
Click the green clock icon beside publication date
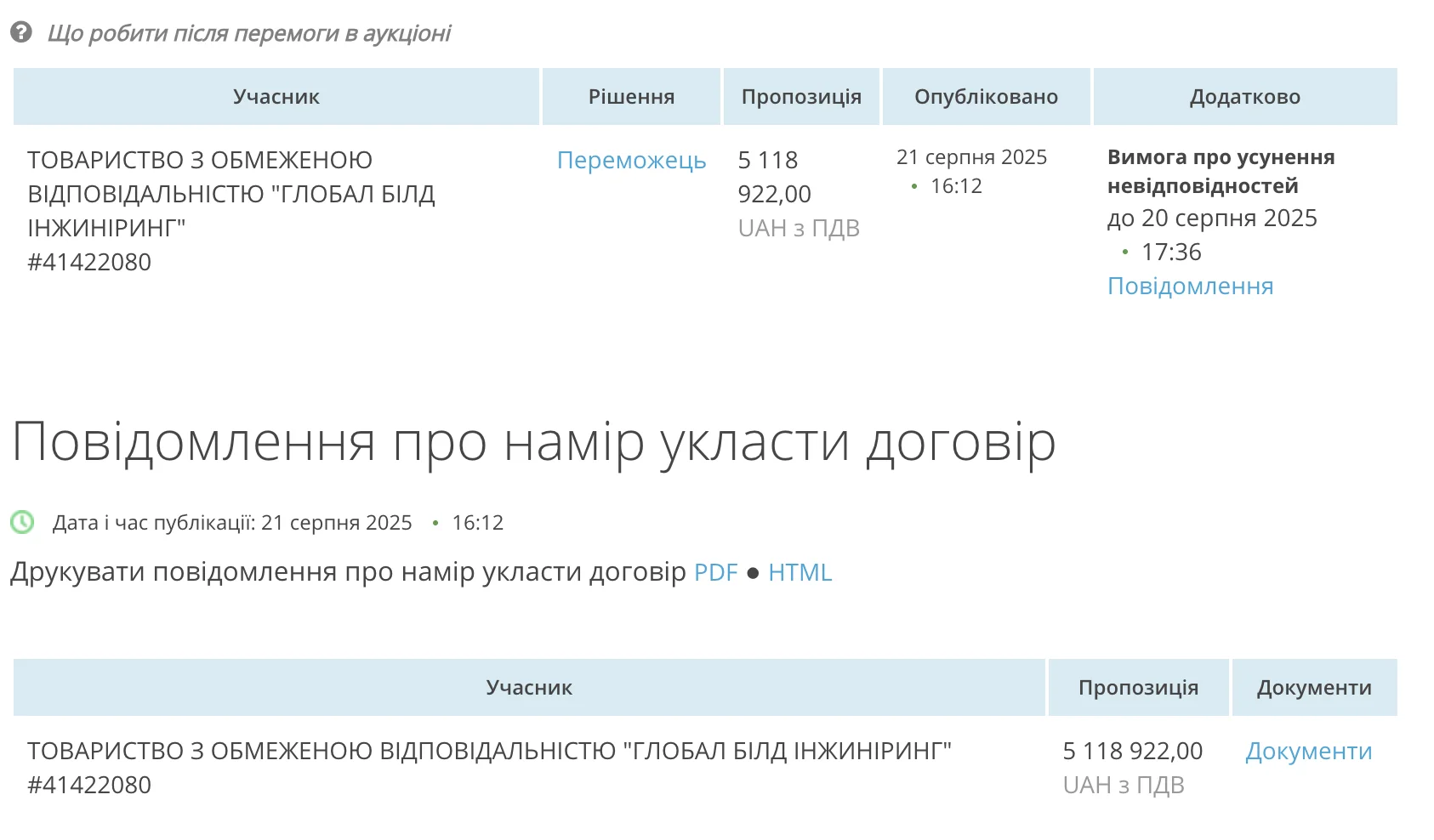(22, 522)
